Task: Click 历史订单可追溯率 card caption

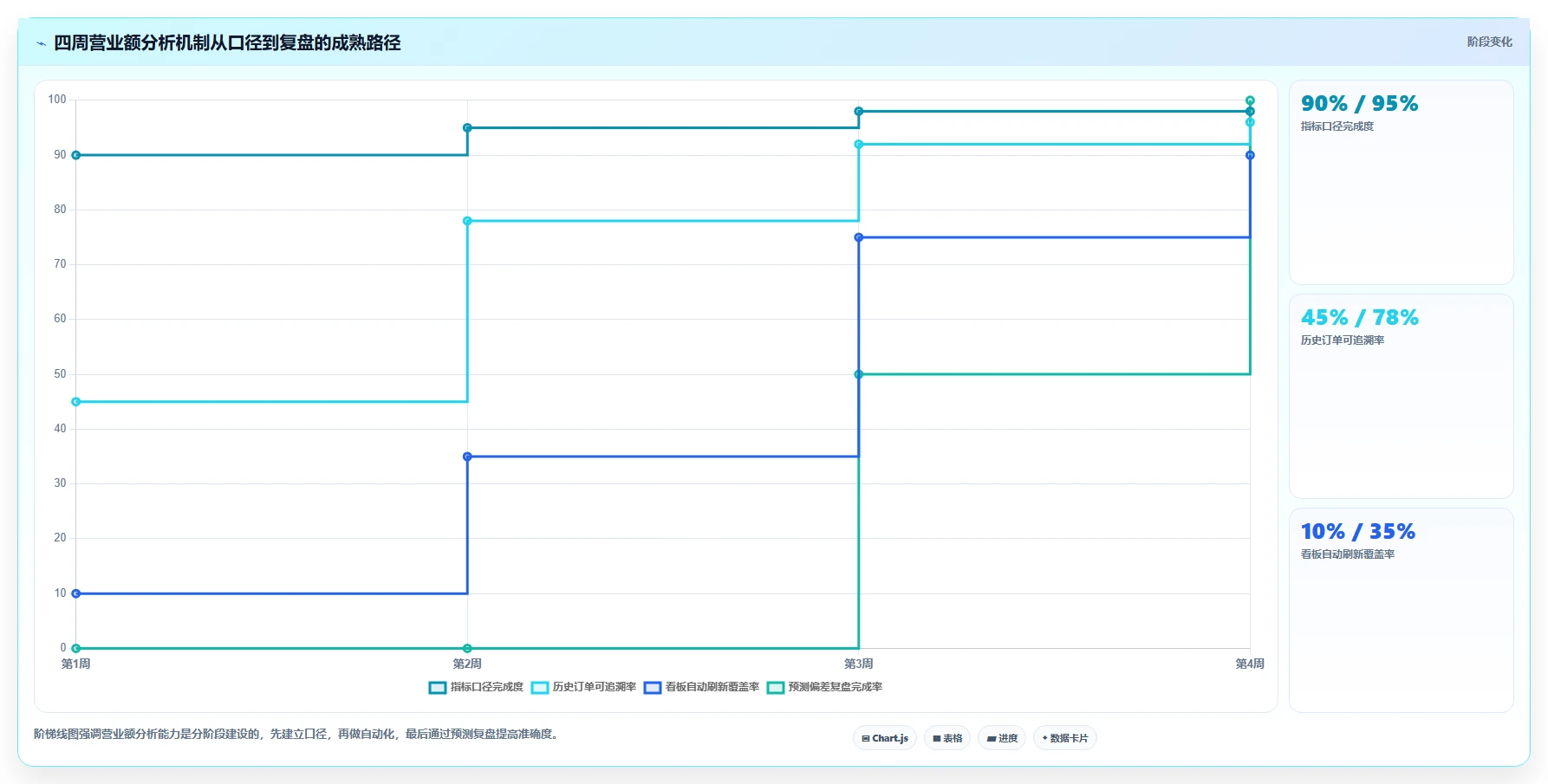Action: click(x=1343, y=340)
